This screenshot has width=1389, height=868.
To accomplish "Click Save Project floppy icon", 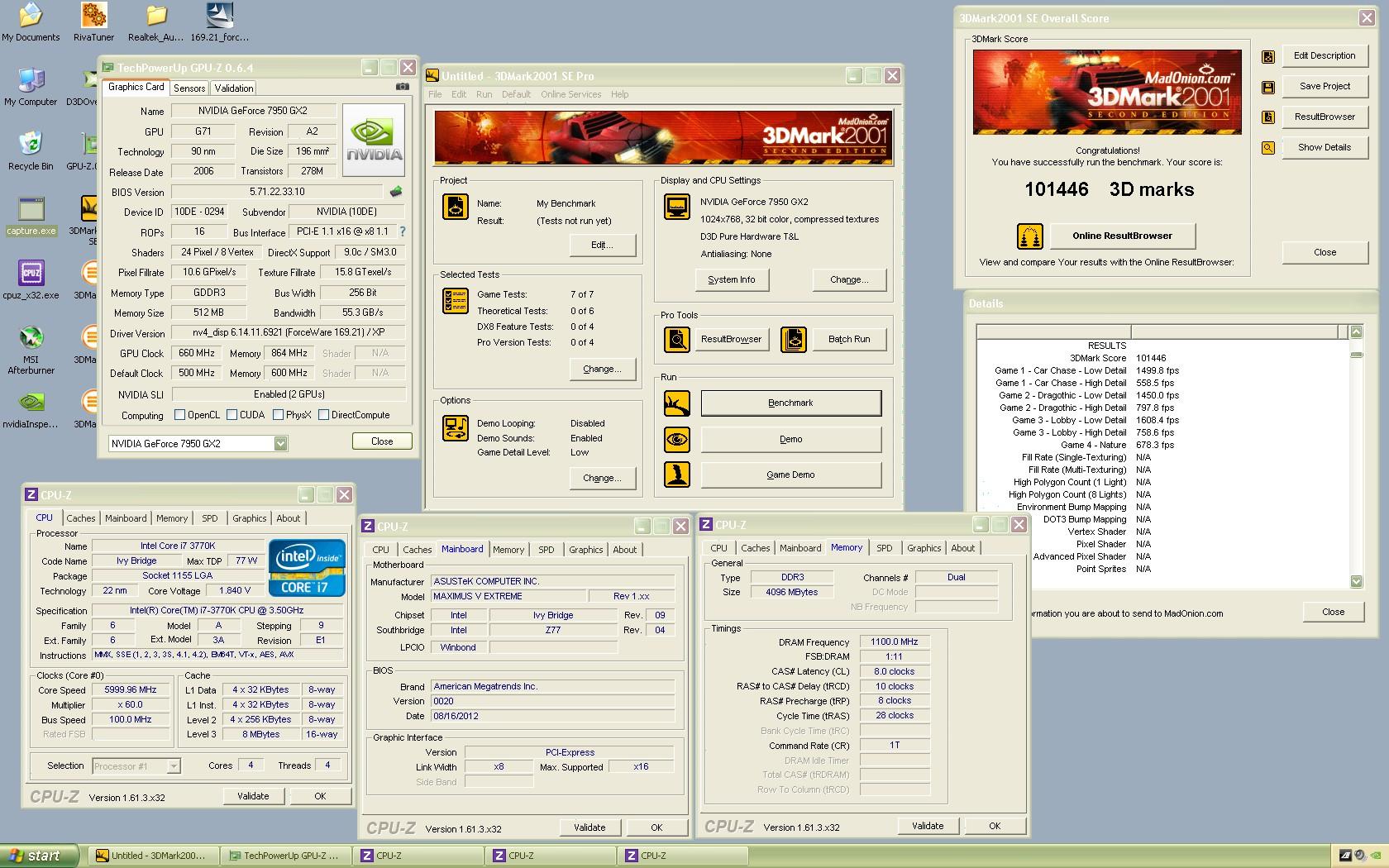I will click(x=1268, y=87).
